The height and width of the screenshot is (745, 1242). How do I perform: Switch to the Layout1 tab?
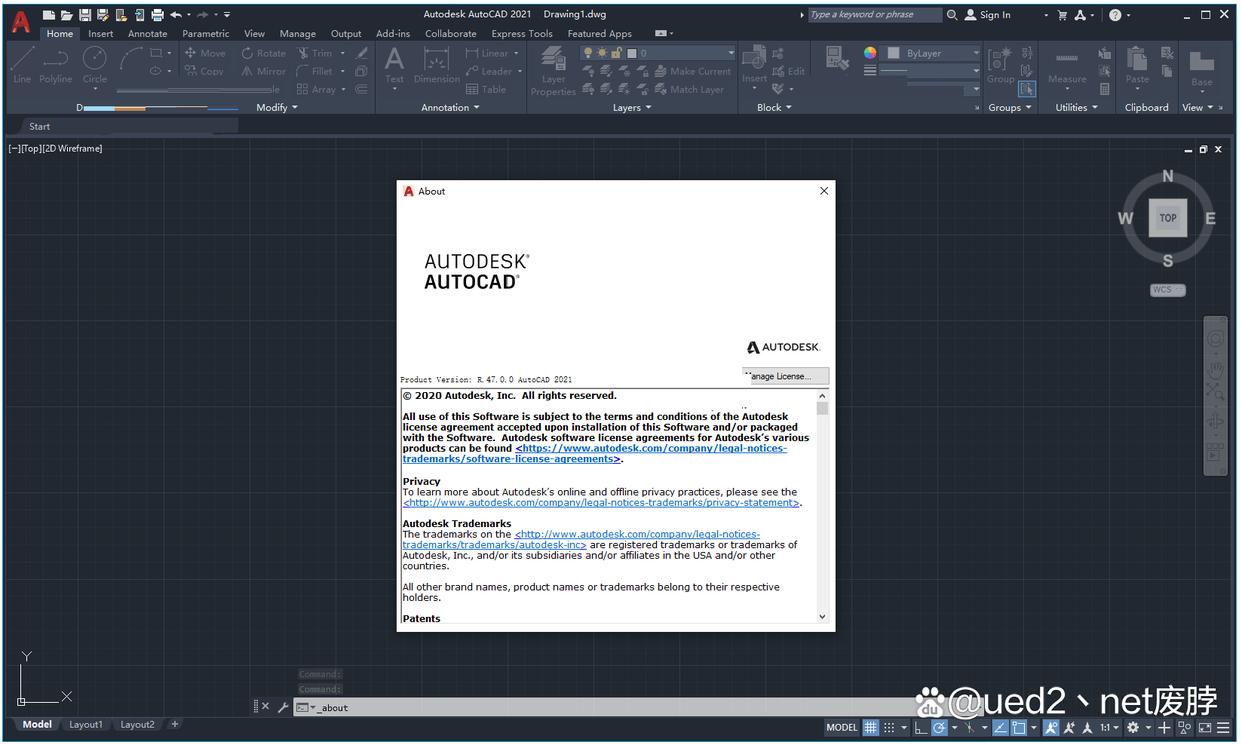[x=86, y=724]
